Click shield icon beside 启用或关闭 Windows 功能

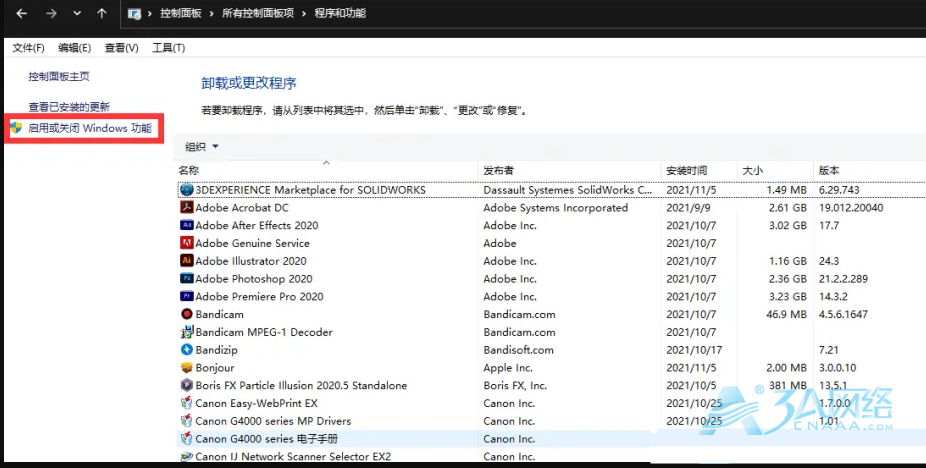point(17,128)
